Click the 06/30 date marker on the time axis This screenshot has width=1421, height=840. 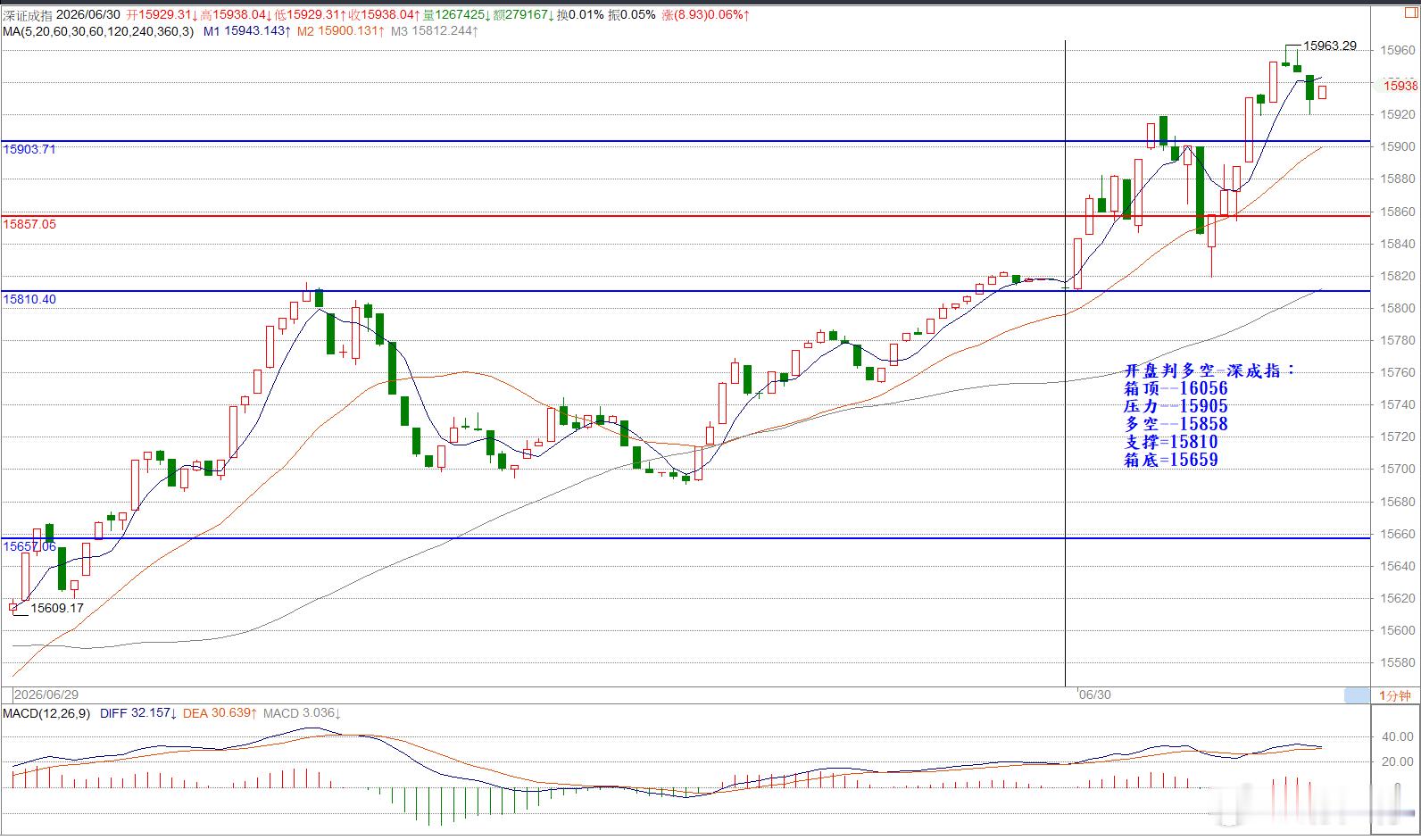click(1094, 694)
